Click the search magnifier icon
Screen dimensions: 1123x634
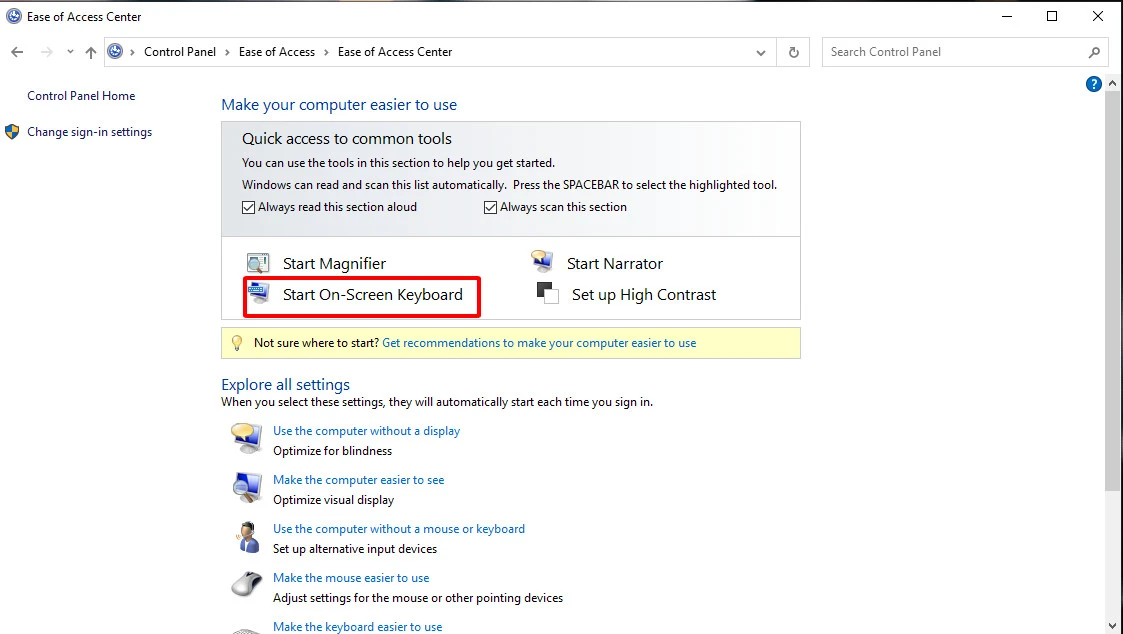[1094, 52]
